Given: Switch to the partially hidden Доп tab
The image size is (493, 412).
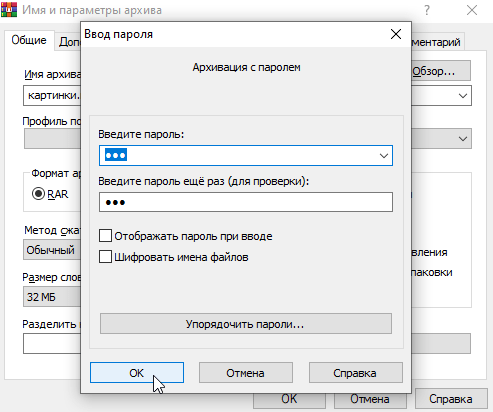Looking at the screenshot, I should coord(68,42).
